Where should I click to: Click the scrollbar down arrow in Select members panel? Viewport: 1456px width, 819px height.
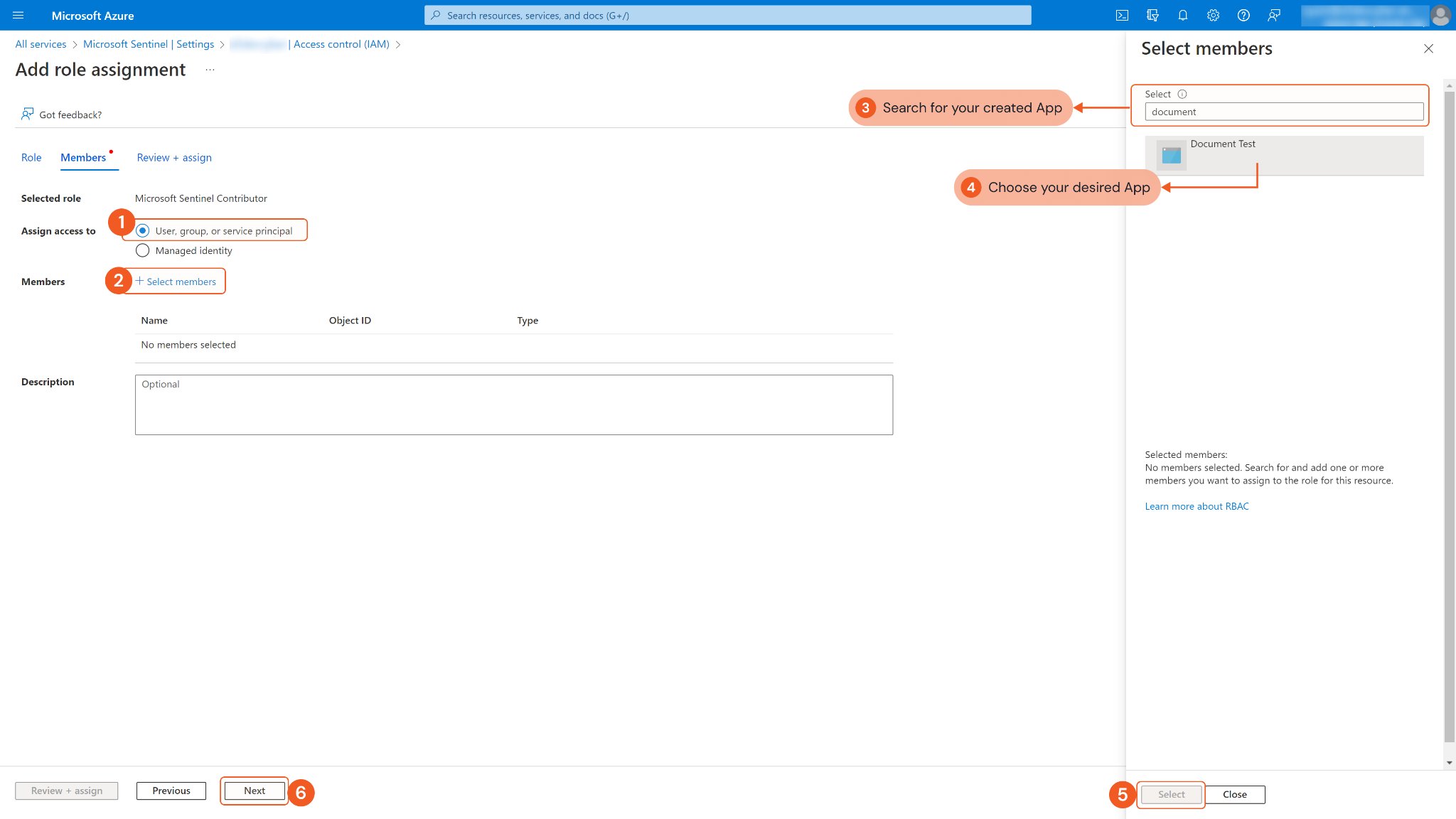pos(1449,763)
